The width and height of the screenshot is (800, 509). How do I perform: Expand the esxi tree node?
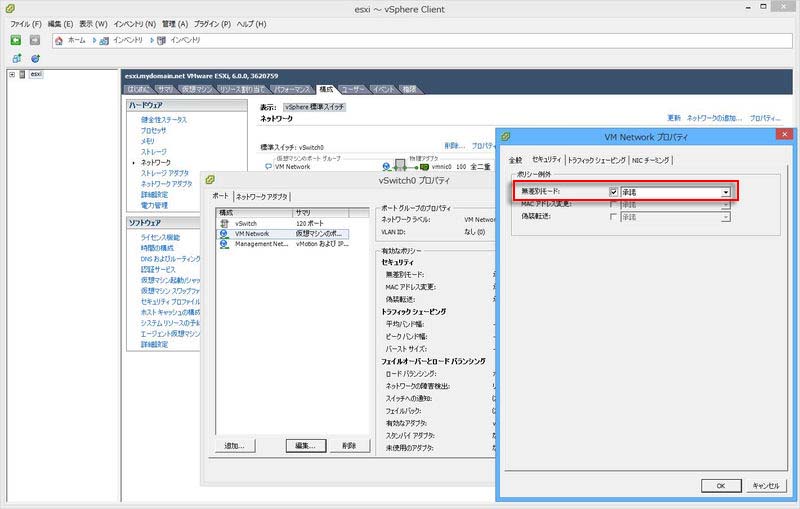tap(12, 74)
